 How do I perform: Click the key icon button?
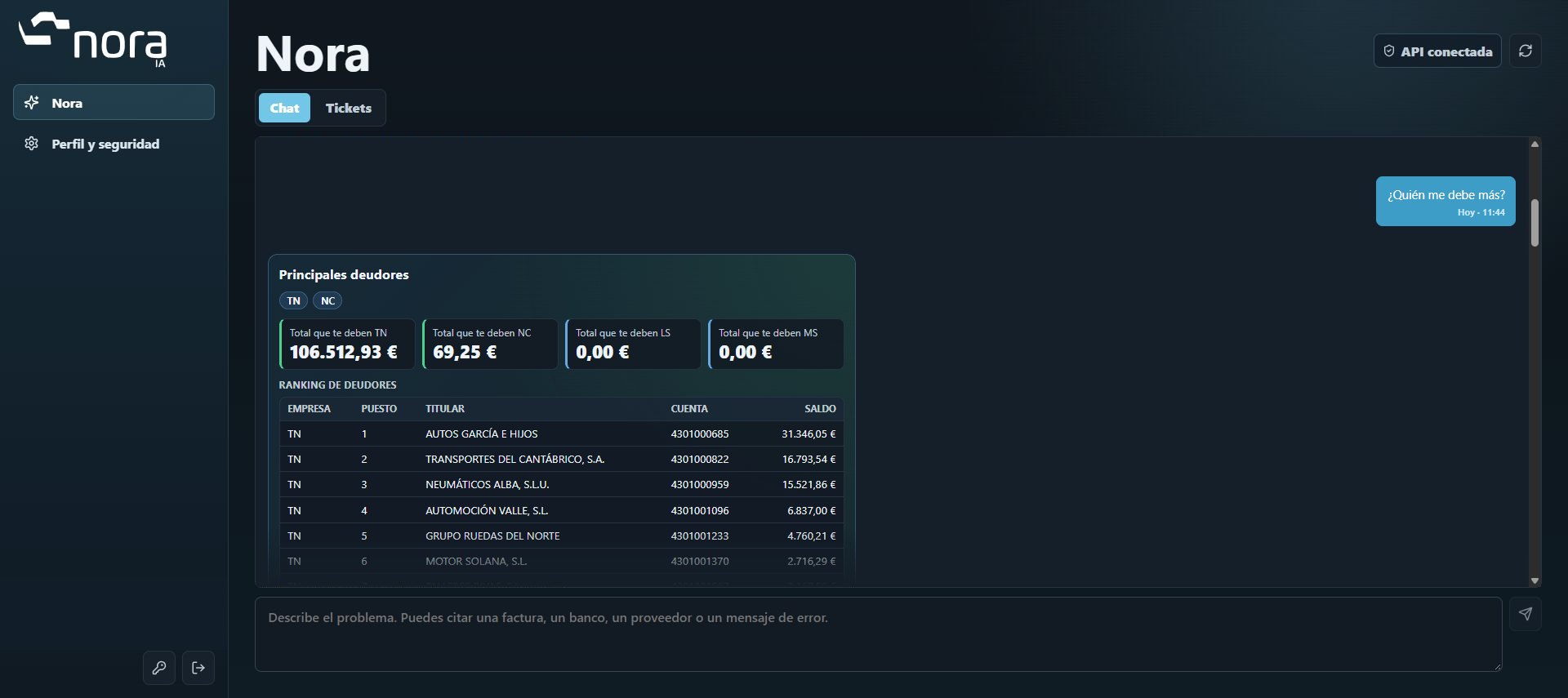[159, 668]
